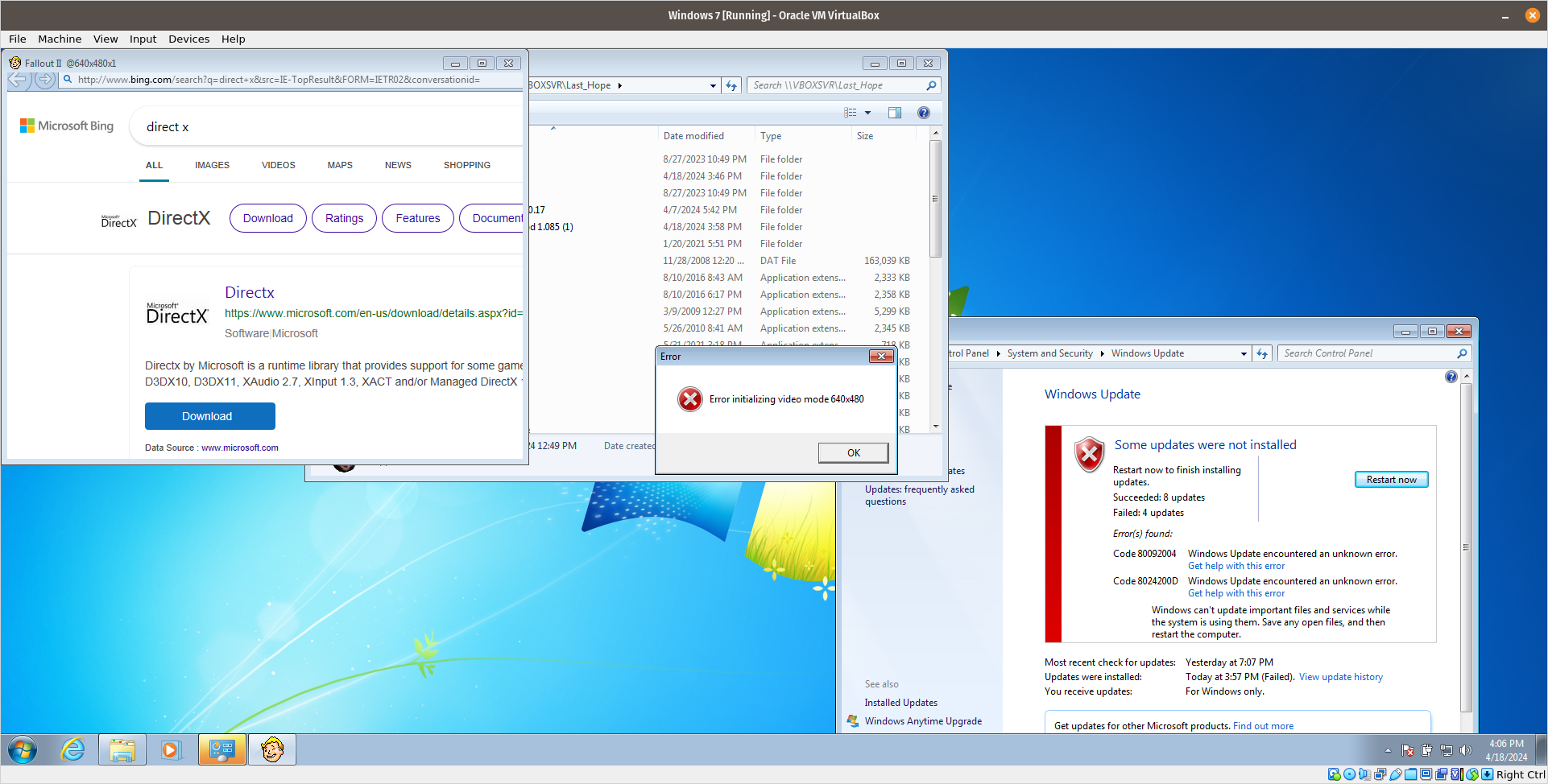Open the Directx result title link

click(x=250, y=293)
